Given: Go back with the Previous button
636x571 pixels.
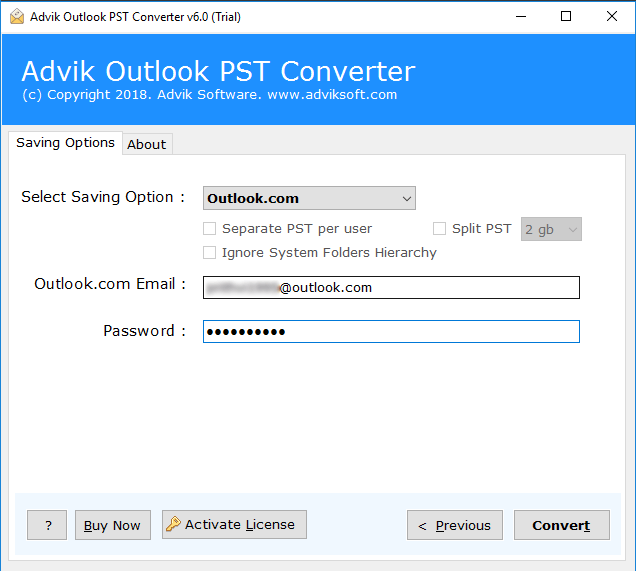Looking at the screenshot, I should (455, 525).
